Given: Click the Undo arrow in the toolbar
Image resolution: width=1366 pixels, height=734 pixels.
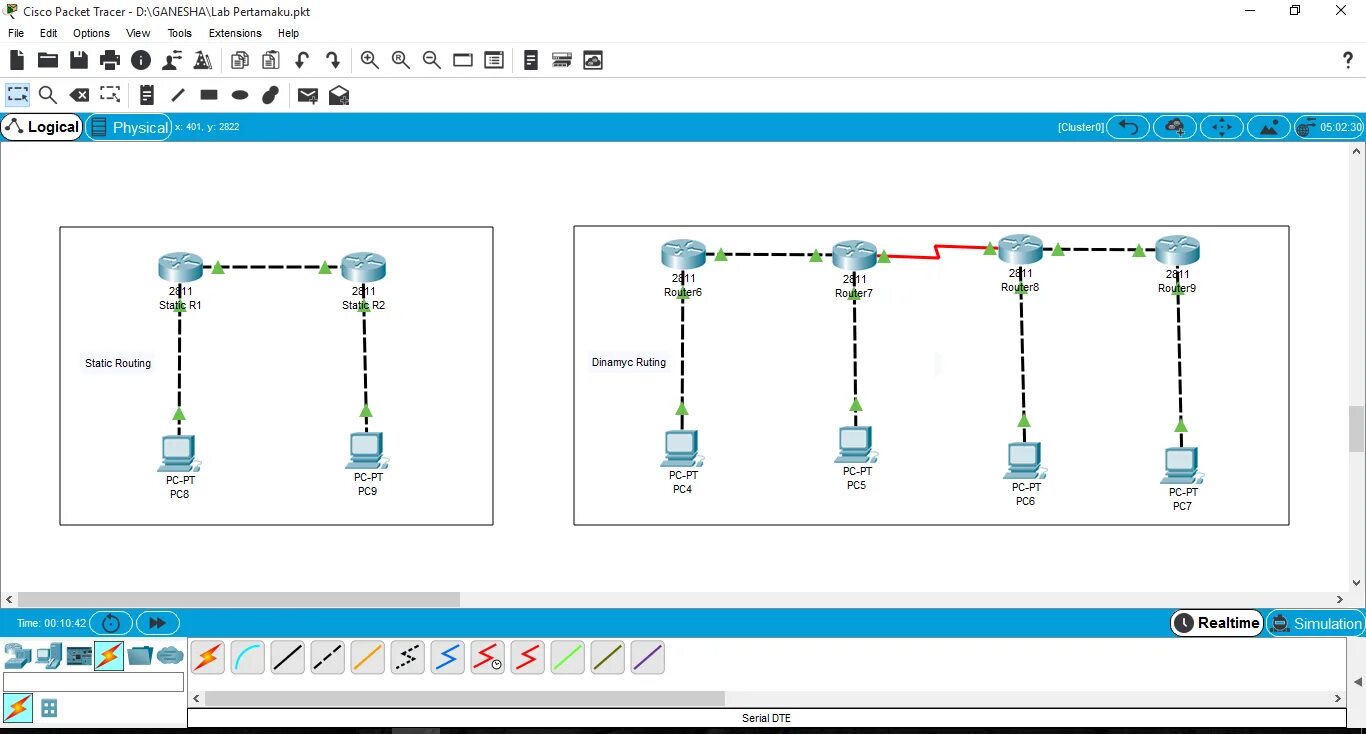Looking at the screenshot, I should point(302,61).
